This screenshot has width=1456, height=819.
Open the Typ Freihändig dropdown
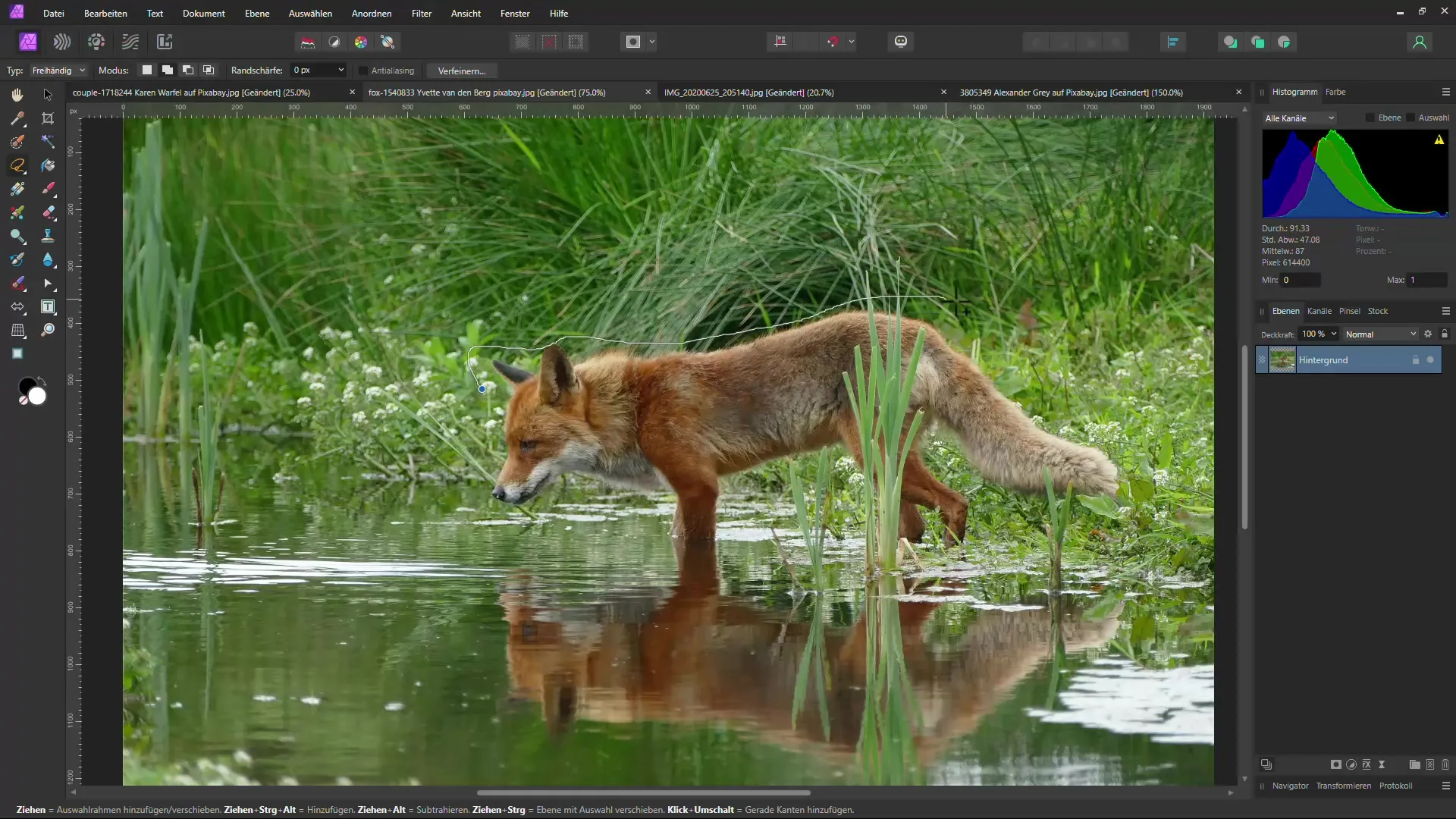pyautogui.click(x=58, y=70)
